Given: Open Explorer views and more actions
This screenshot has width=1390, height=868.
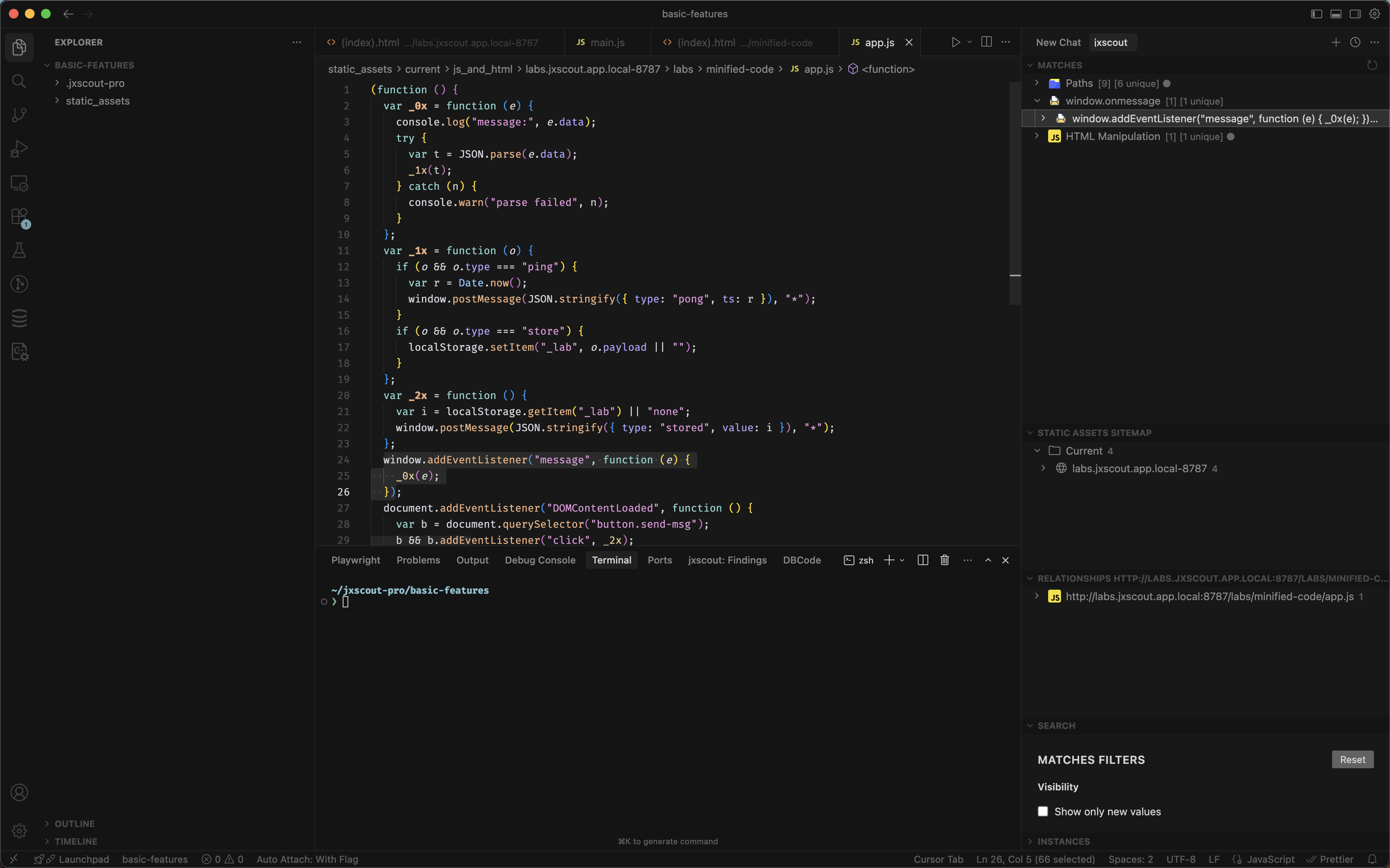Looking at the screenshot, I should 297,43.
